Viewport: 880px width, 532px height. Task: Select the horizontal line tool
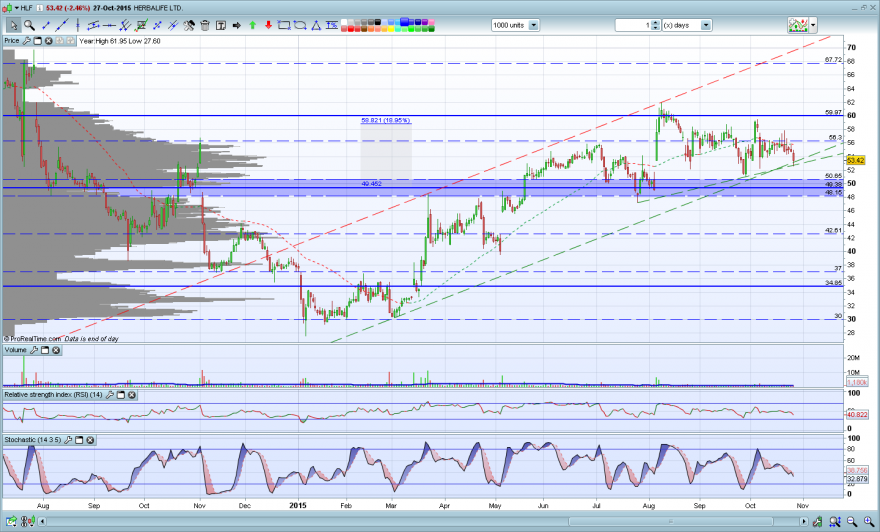point(109,25)
